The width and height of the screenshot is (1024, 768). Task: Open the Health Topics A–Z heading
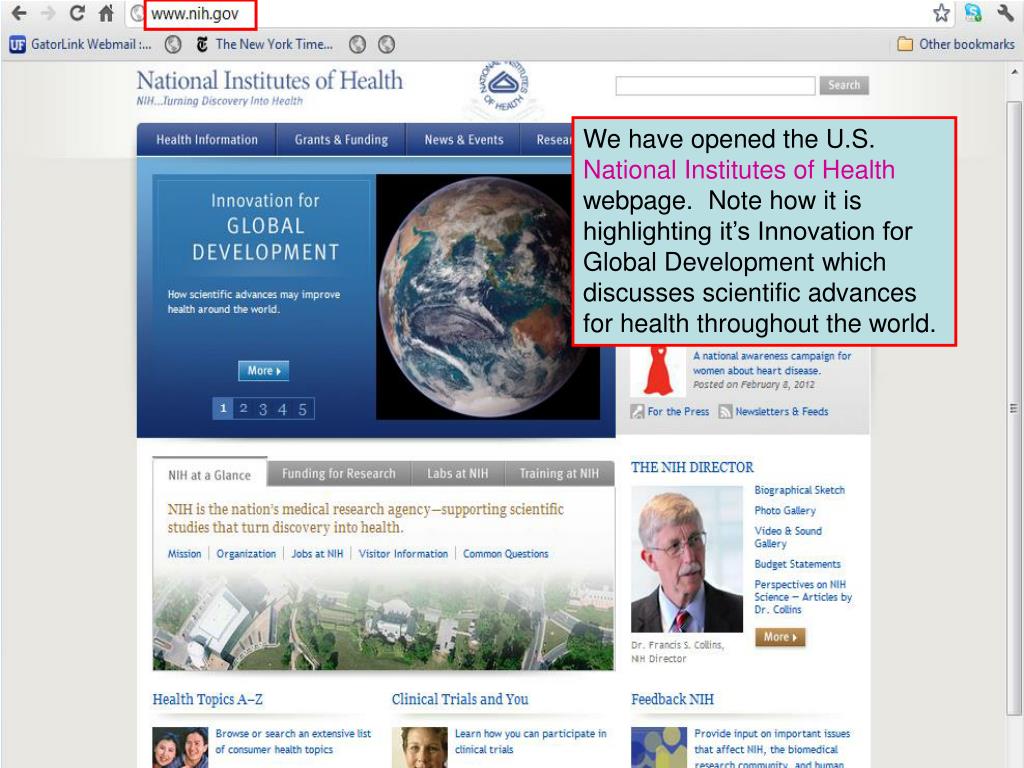(x=208, y=699)
